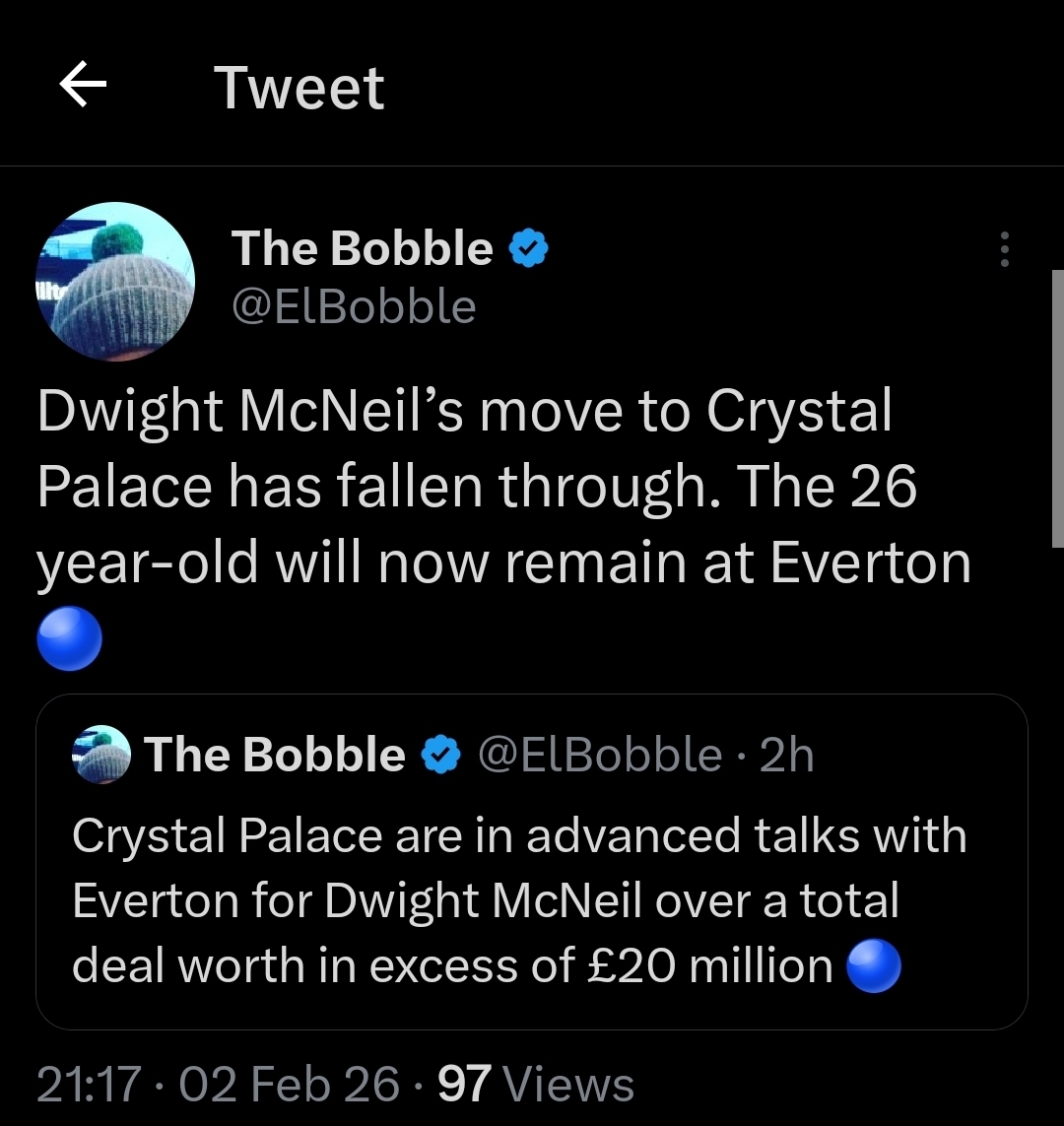Tap @ElBobble handle inside quoted tweet
The height and width of the screenshot is (1126, 1064).
[599, 756]
